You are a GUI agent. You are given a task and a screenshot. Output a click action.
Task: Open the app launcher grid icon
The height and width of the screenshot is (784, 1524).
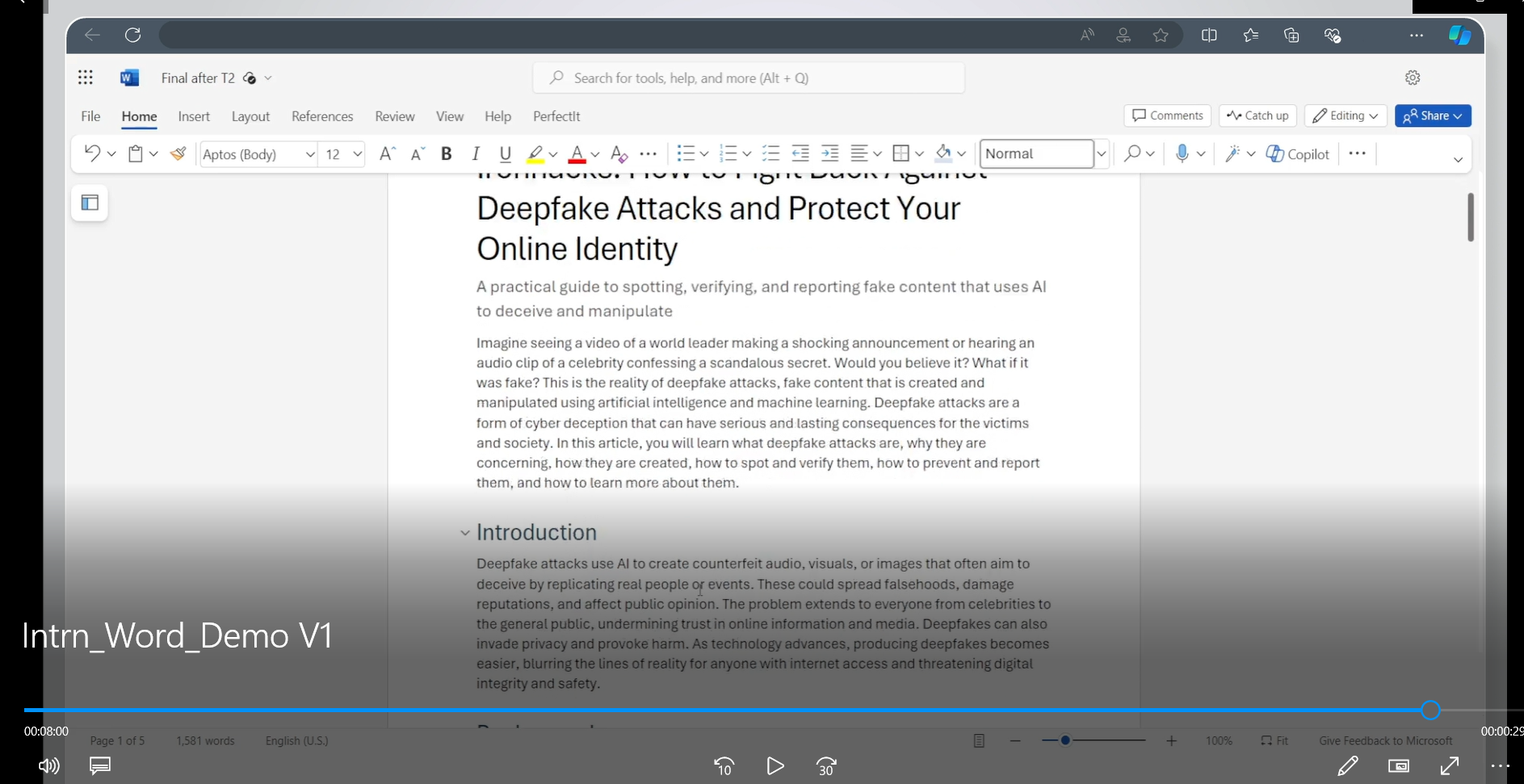click(86, 78)
